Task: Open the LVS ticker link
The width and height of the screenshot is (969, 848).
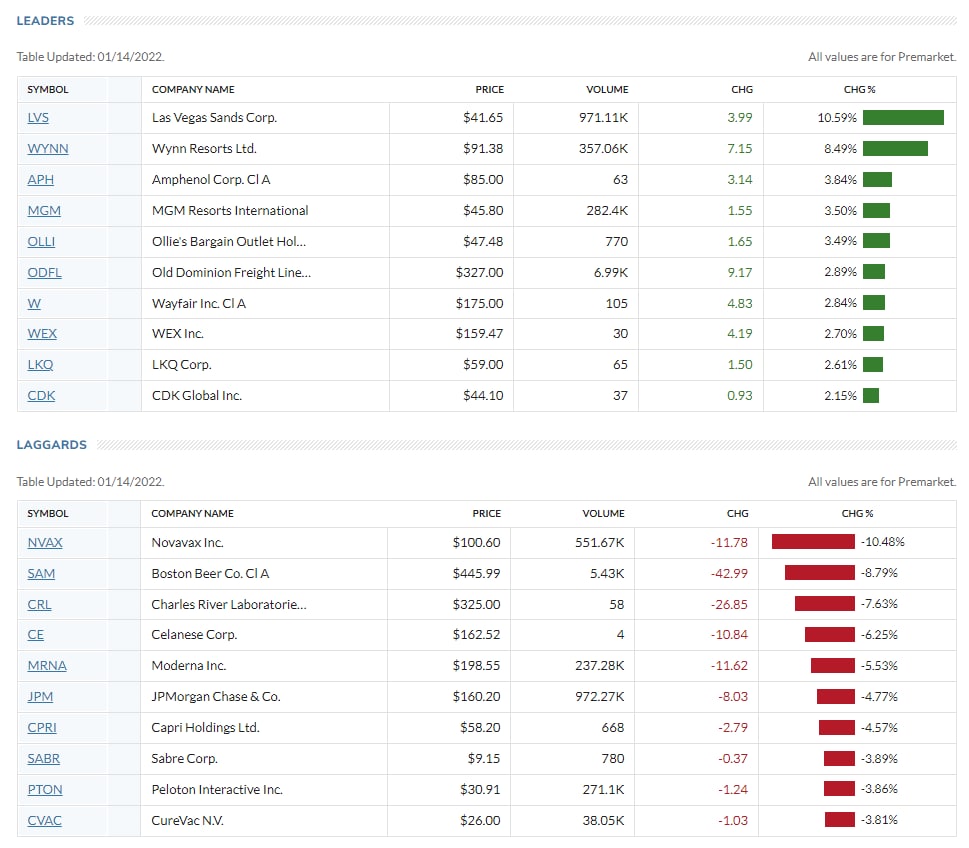Action: click(38, 118)
